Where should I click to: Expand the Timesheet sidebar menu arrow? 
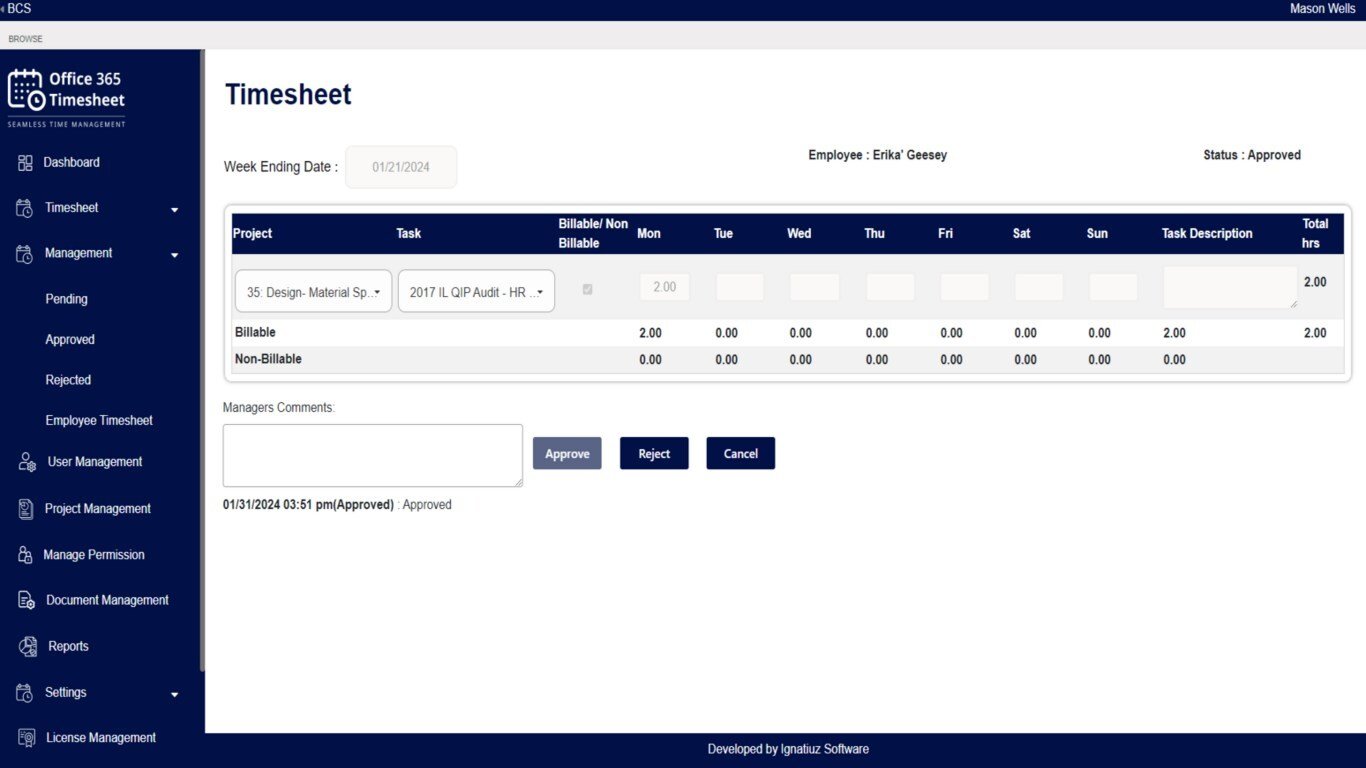(175, 210)
